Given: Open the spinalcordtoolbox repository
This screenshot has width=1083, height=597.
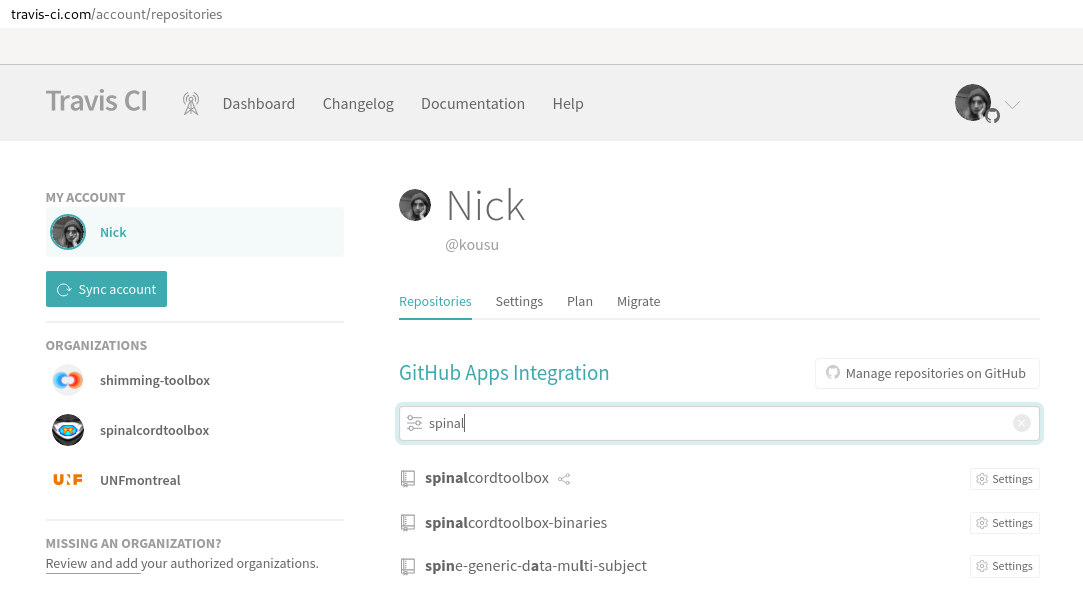Looking at the screenshot, I should point(487,478).
